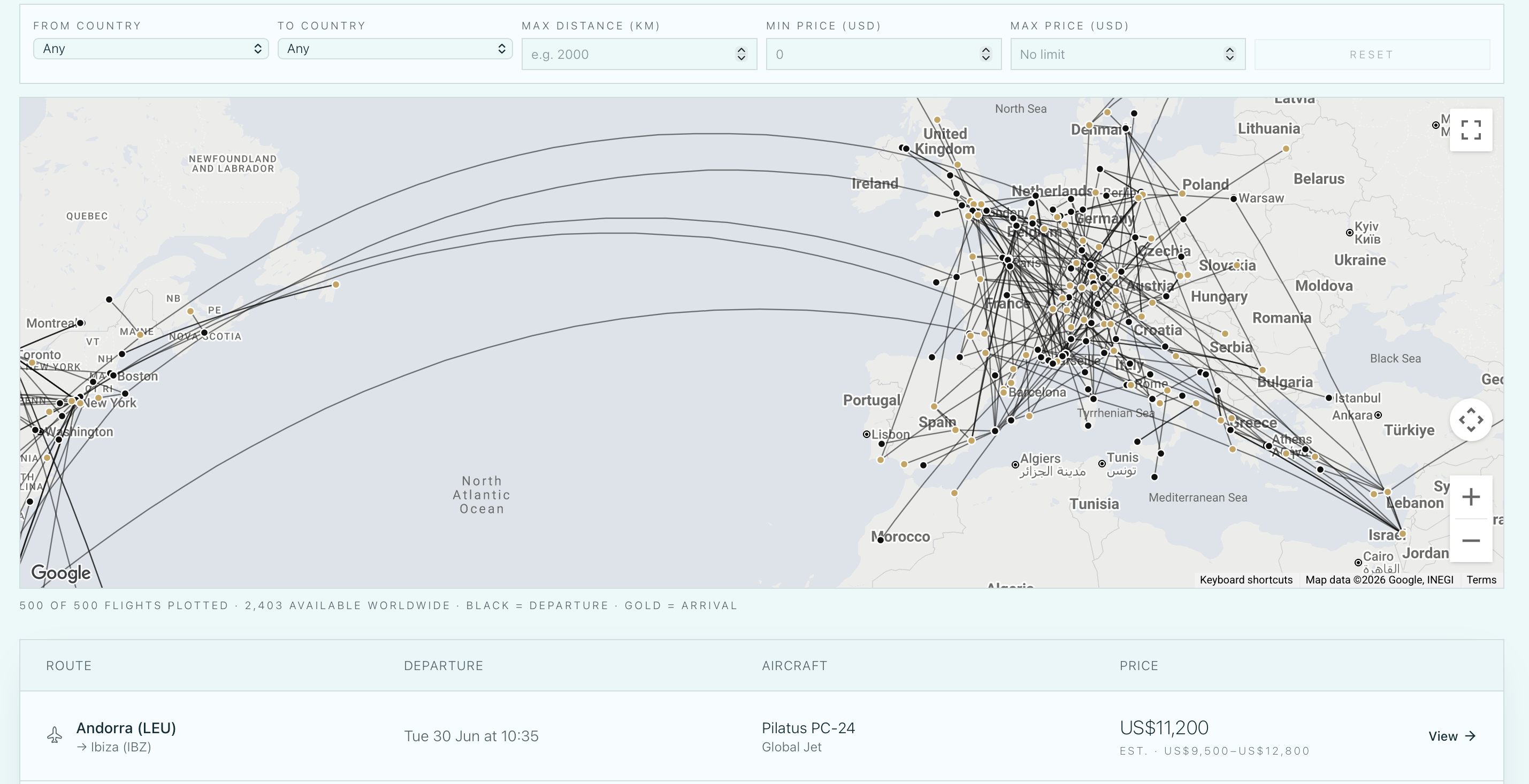Viewport: 1529px width, 784px height.
Task: Click the Lisbon city label on map
Action: tap(890, 434)
